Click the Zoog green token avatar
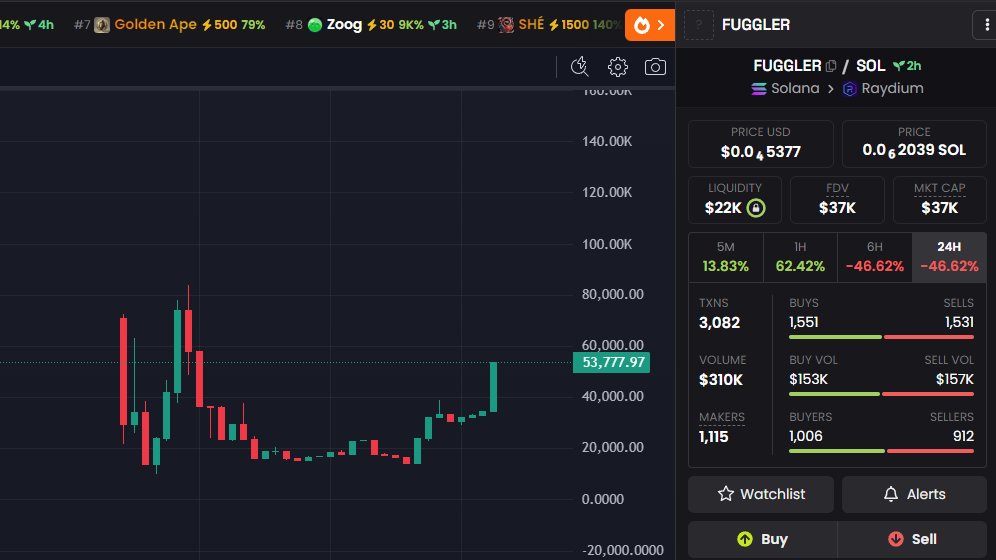The image size is (996, 560). pos(314,25)
